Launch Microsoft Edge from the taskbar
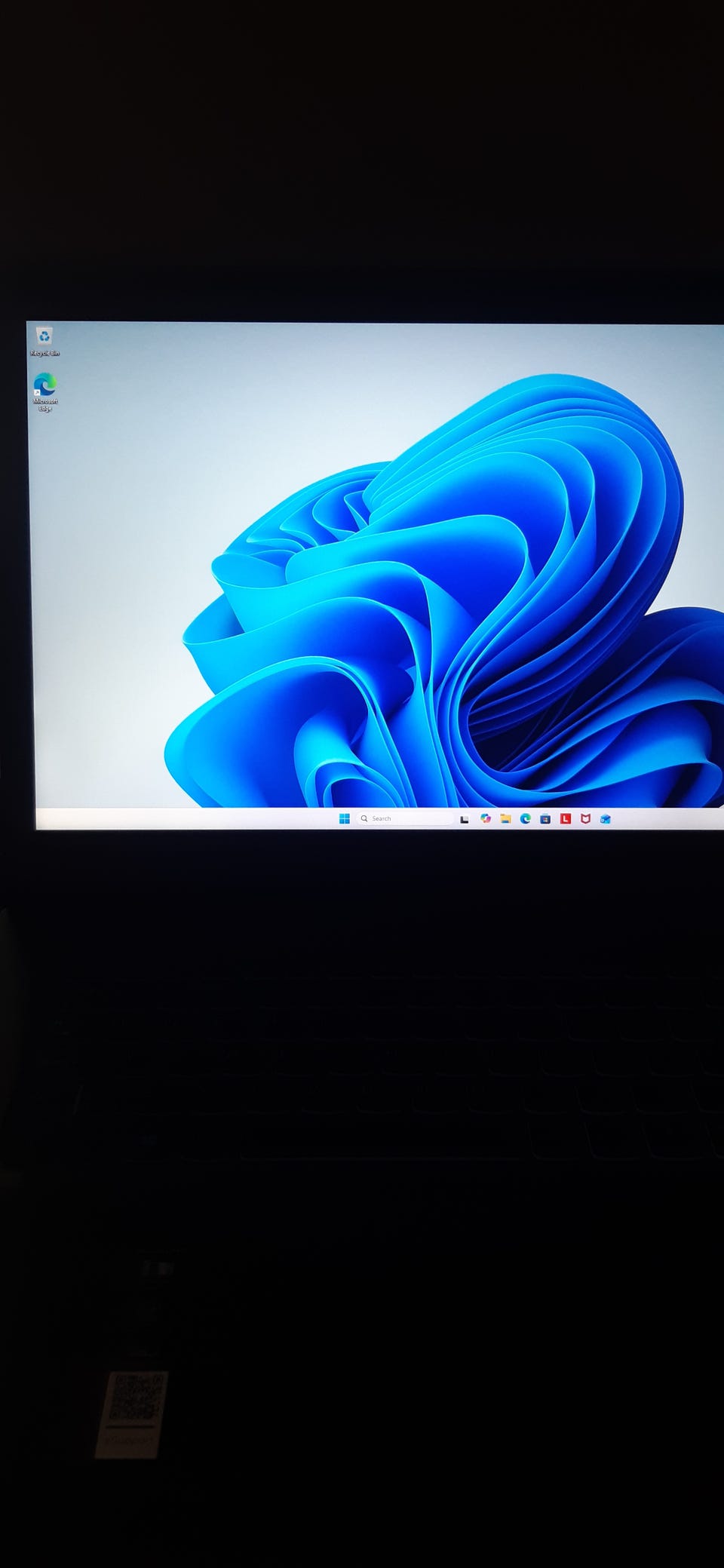This screenshot has width=724, height=1568. (526, 818)
